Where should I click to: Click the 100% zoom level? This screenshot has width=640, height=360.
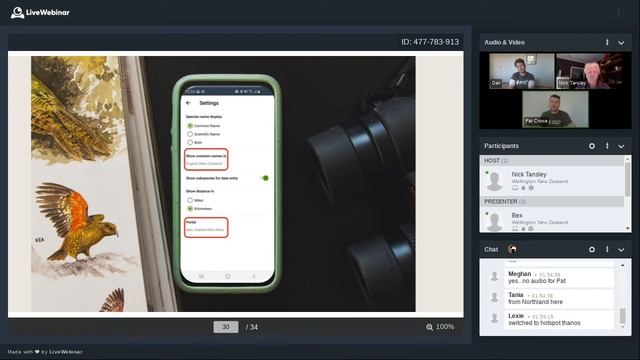(x=445, y=327)
